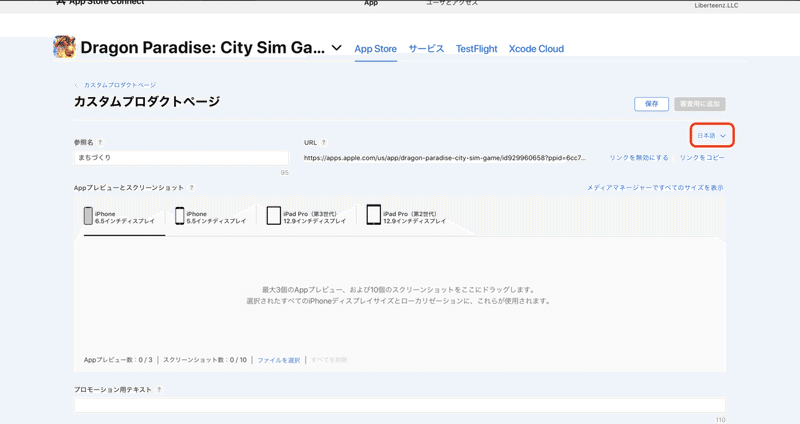Show help for Appプレビューとスクリーンショット

click(192, 188)
